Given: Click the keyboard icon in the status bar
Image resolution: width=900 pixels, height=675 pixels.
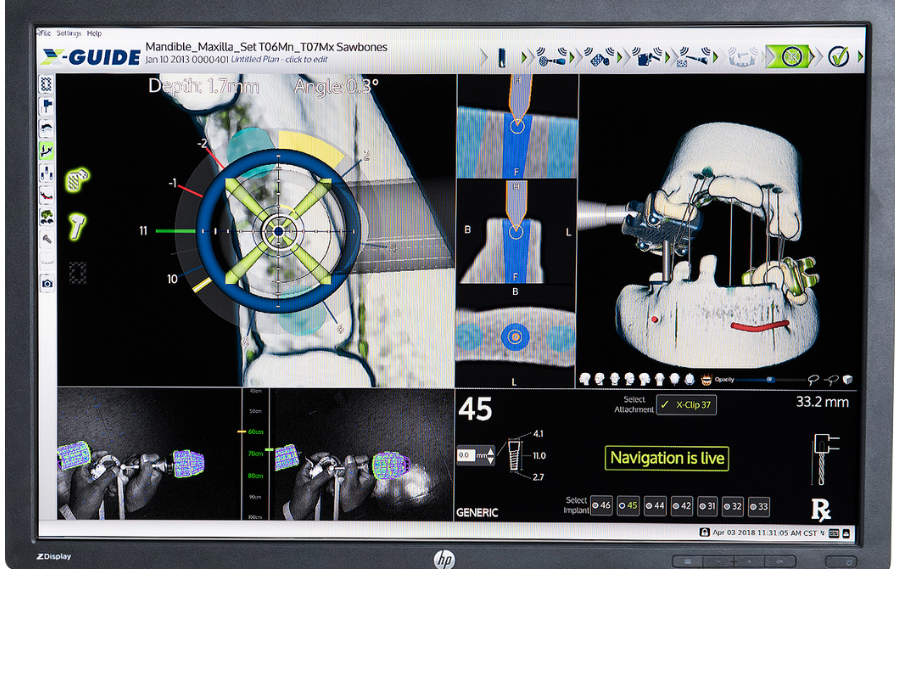Looking at the screenshot, I should coord(834,533).
